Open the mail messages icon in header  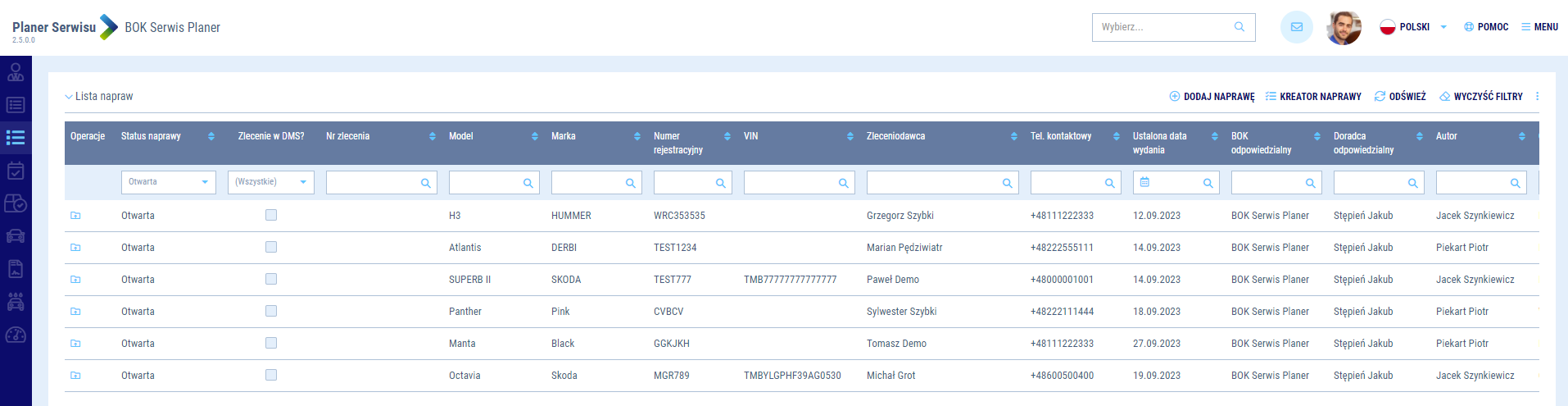point(1296,27)
